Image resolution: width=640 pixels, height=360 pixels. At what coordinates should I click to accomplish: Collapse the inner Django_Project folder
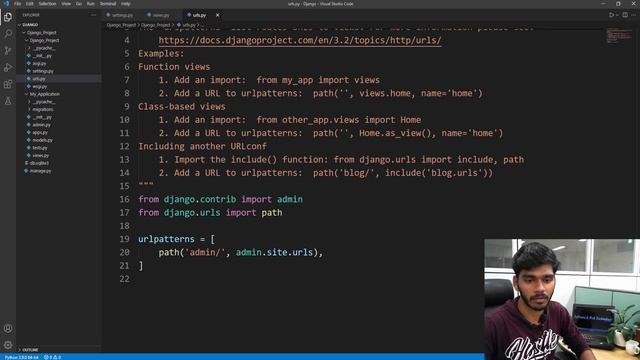(44, 40)
